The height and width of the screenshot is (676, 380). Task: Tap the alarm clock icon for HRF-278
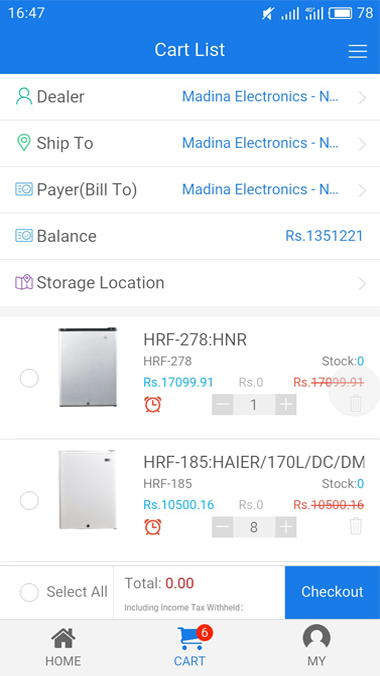(153, 404)
